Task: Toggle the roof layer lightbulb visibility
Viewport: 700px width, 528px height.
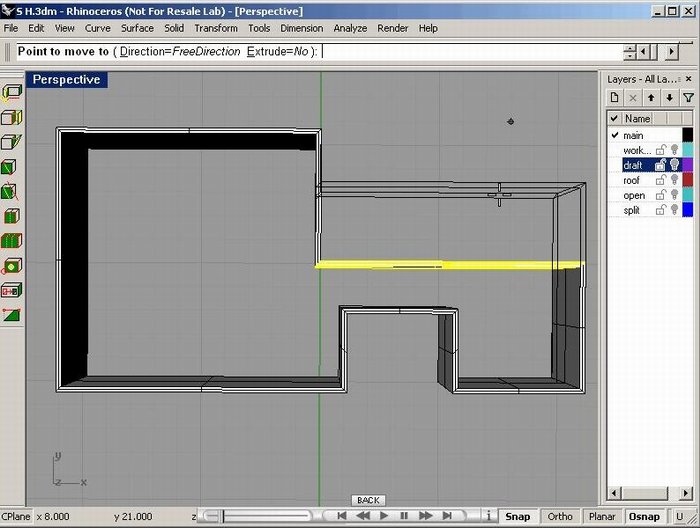Action: [x=673, y=181]
